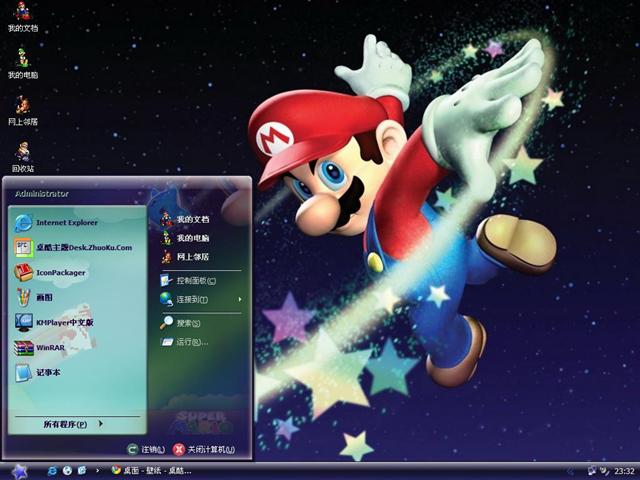The image size is (640, 480).
Task: Click the 注销 log off button
Action: 146,450
